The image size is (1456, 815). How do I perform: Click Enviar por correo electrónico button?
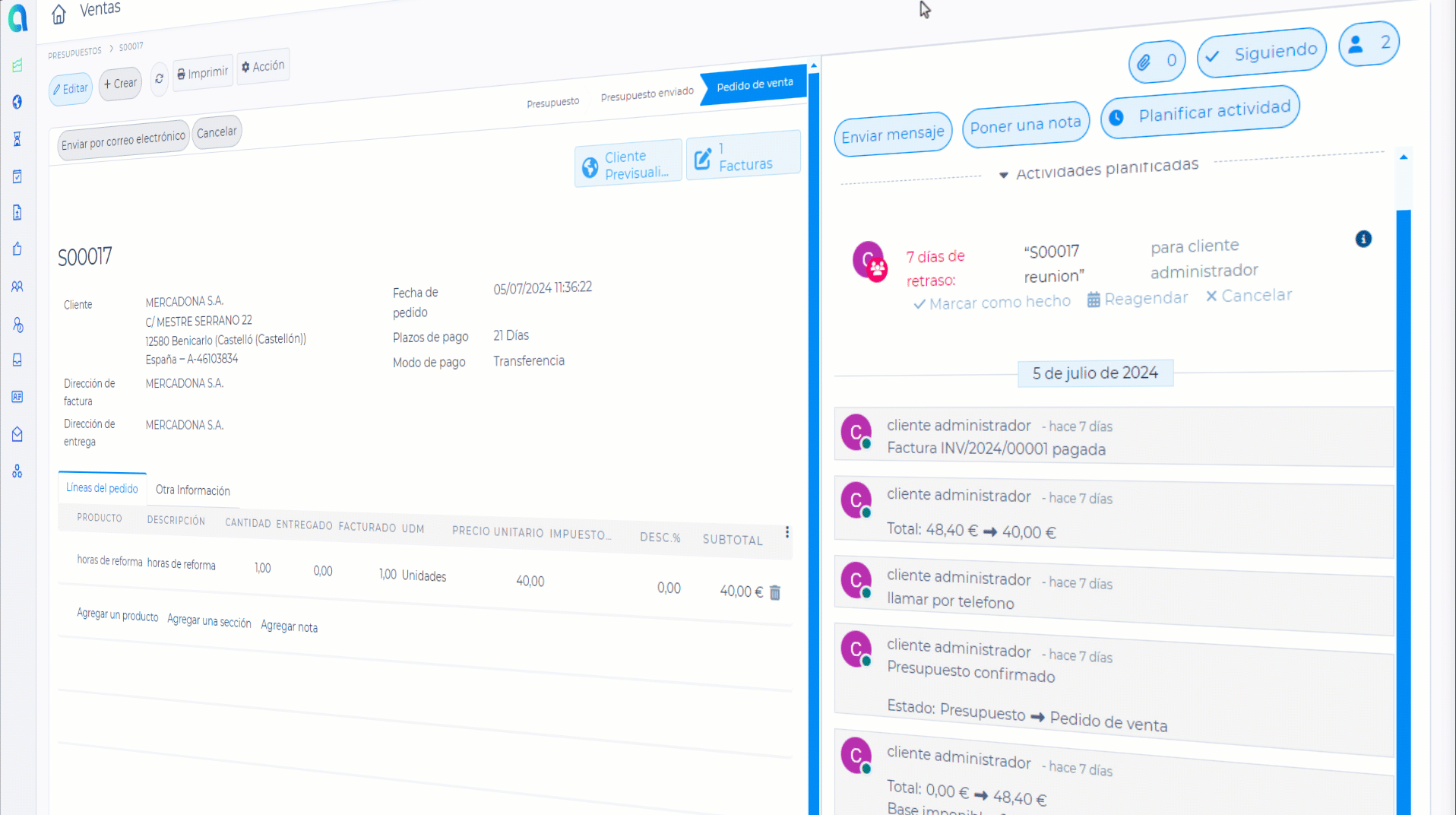pos(123,141)
